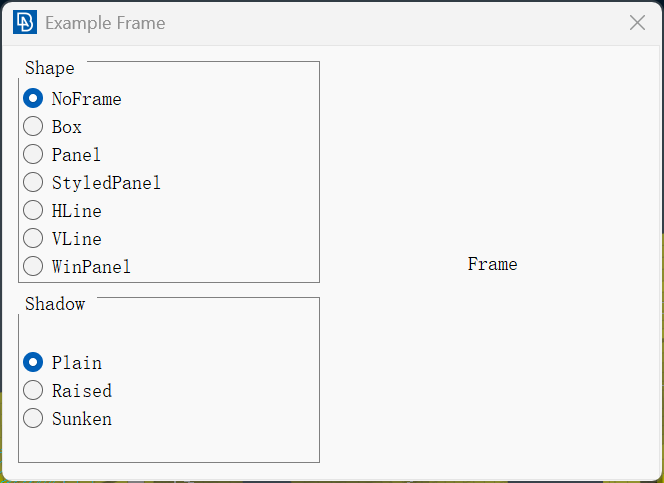Image resolution: width=664 pixels, height=483 pixels.
Task: Choose the Box shape radio button
Action: pos(53,127)
